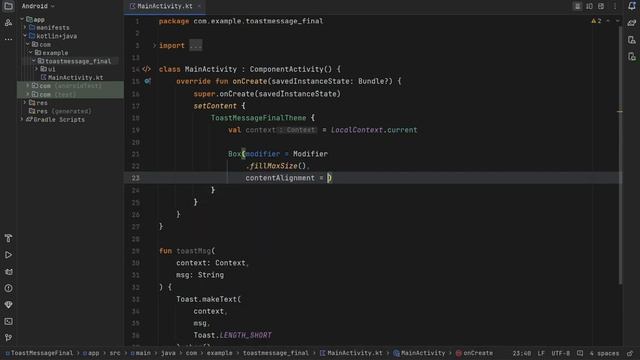This screenshot has width=640, height=360.
Task: Click the app breadcrumb
Action: point(91,353)
